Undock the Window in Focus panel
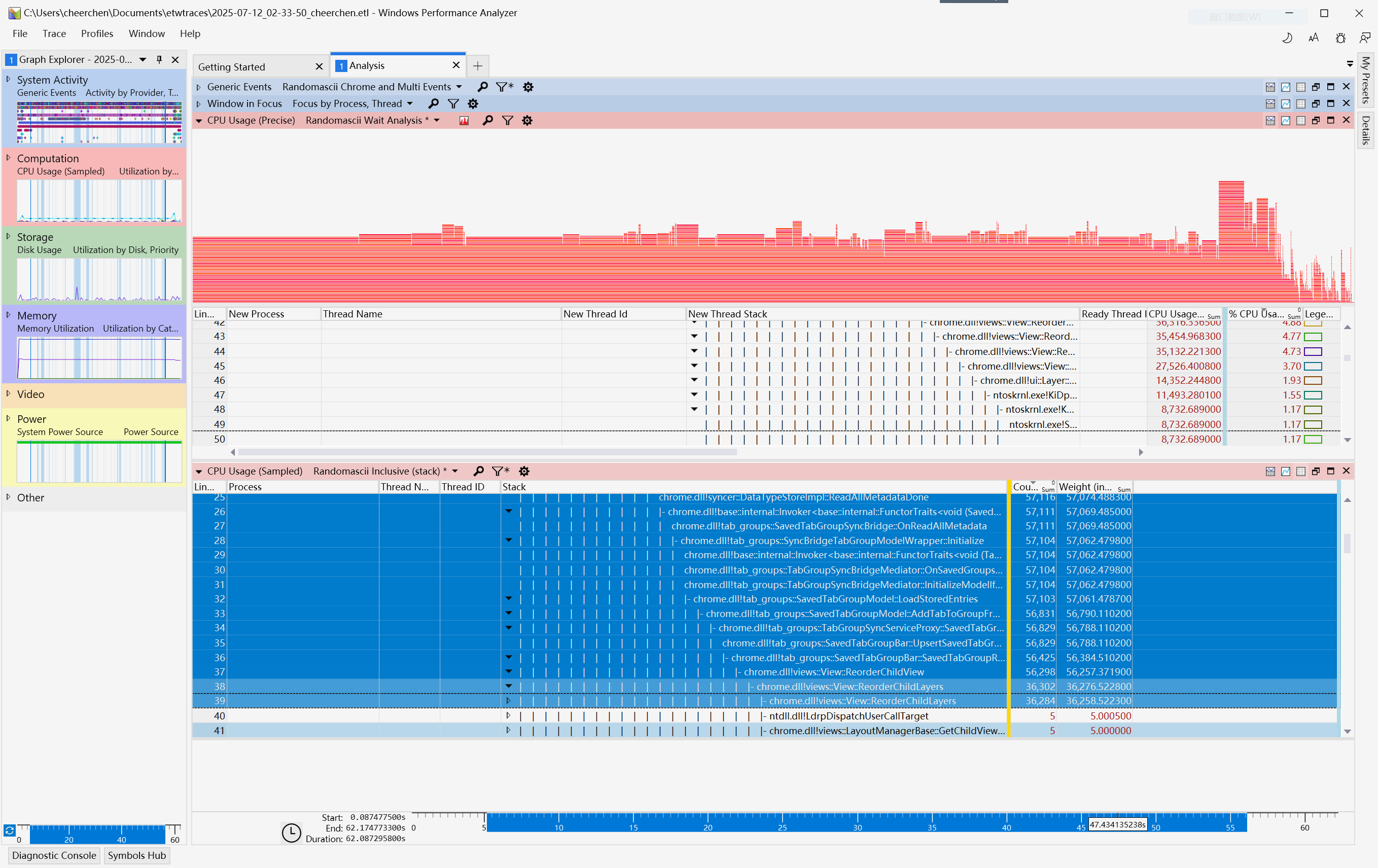 click(x=1316, y=103)
